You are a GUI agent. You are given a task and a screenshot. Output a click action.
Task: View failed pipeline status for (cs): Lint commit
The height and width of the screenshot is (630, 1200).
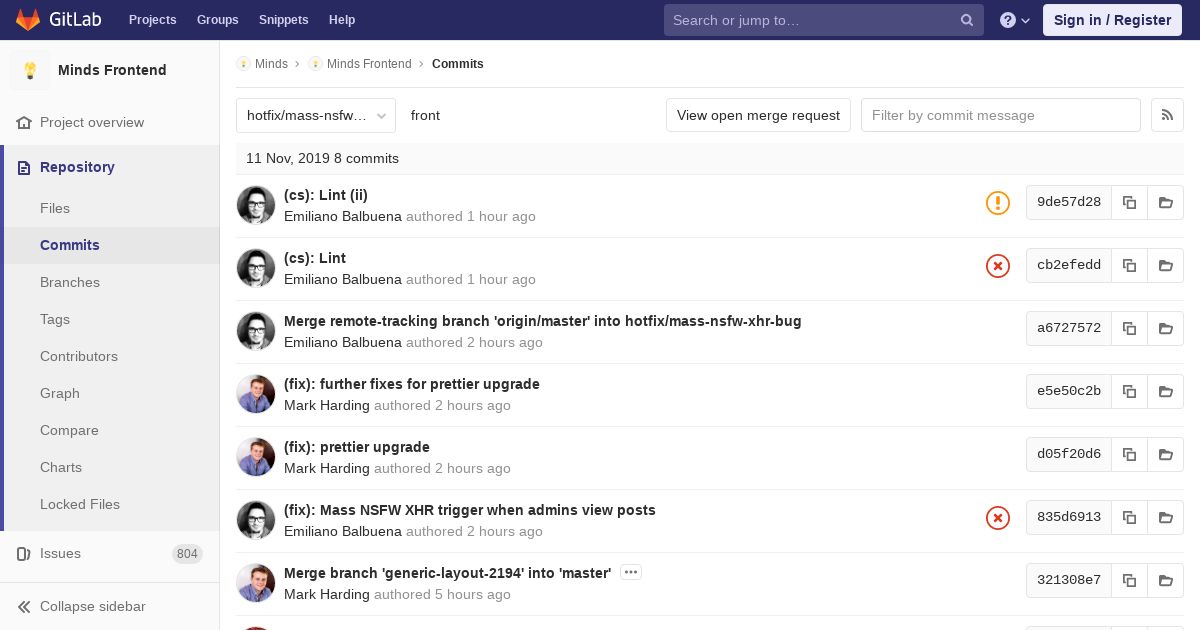pos(998,266)
